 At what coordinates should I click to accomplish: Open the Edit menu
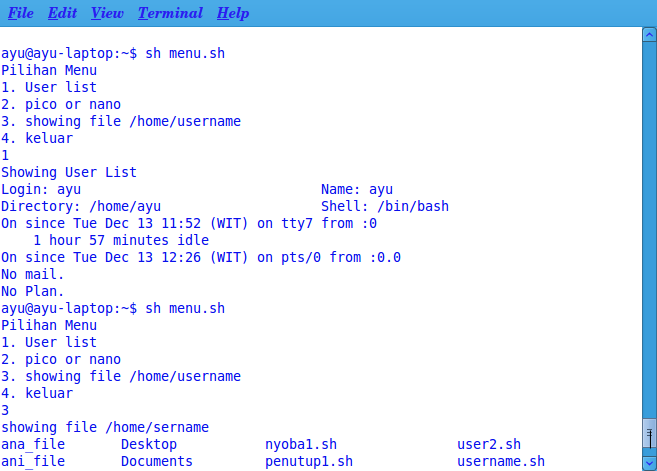coord(62,13)
